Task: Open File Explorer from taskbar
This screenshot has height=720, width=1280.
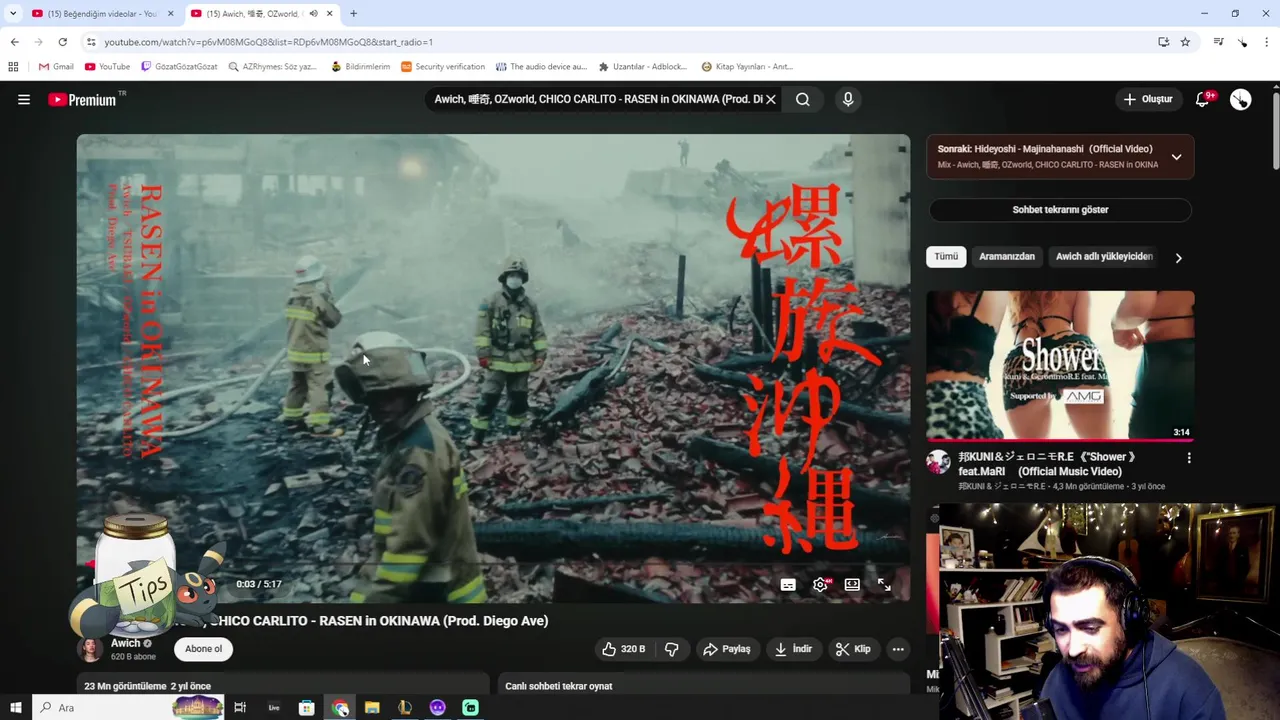Action: click(x=372, y=708)
